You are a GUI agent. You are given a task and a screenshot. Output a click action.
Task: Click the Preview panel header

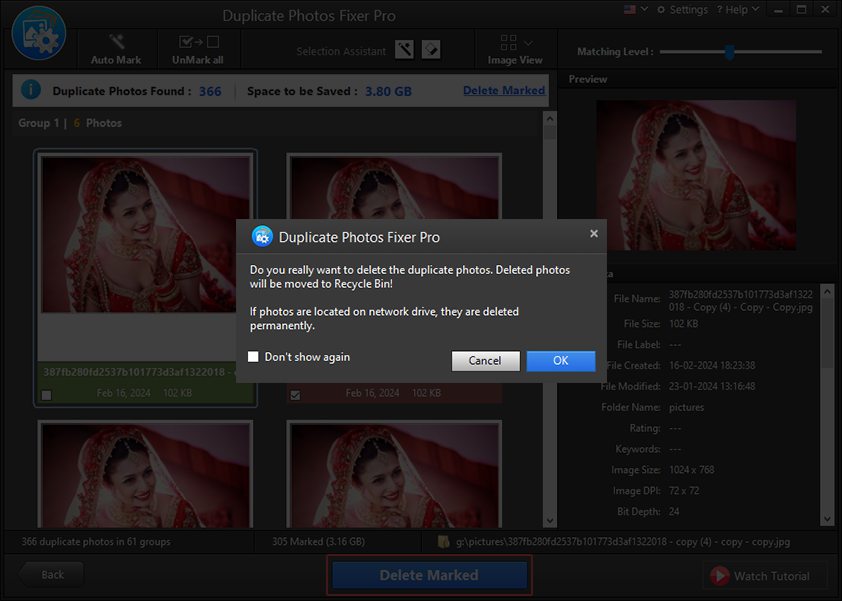coord(588,79)
